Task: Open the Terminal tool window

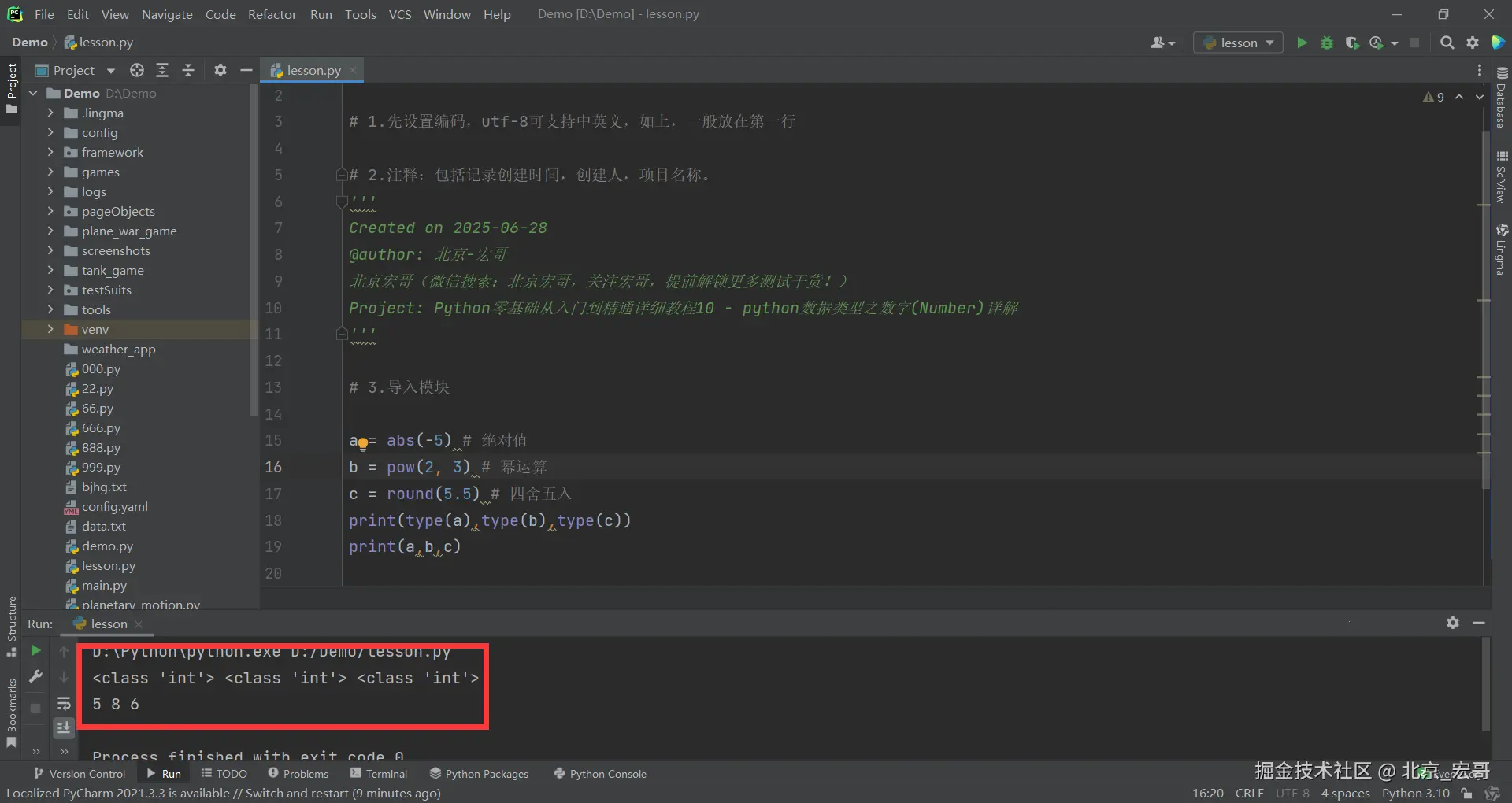Action: (x=379, y=774)
